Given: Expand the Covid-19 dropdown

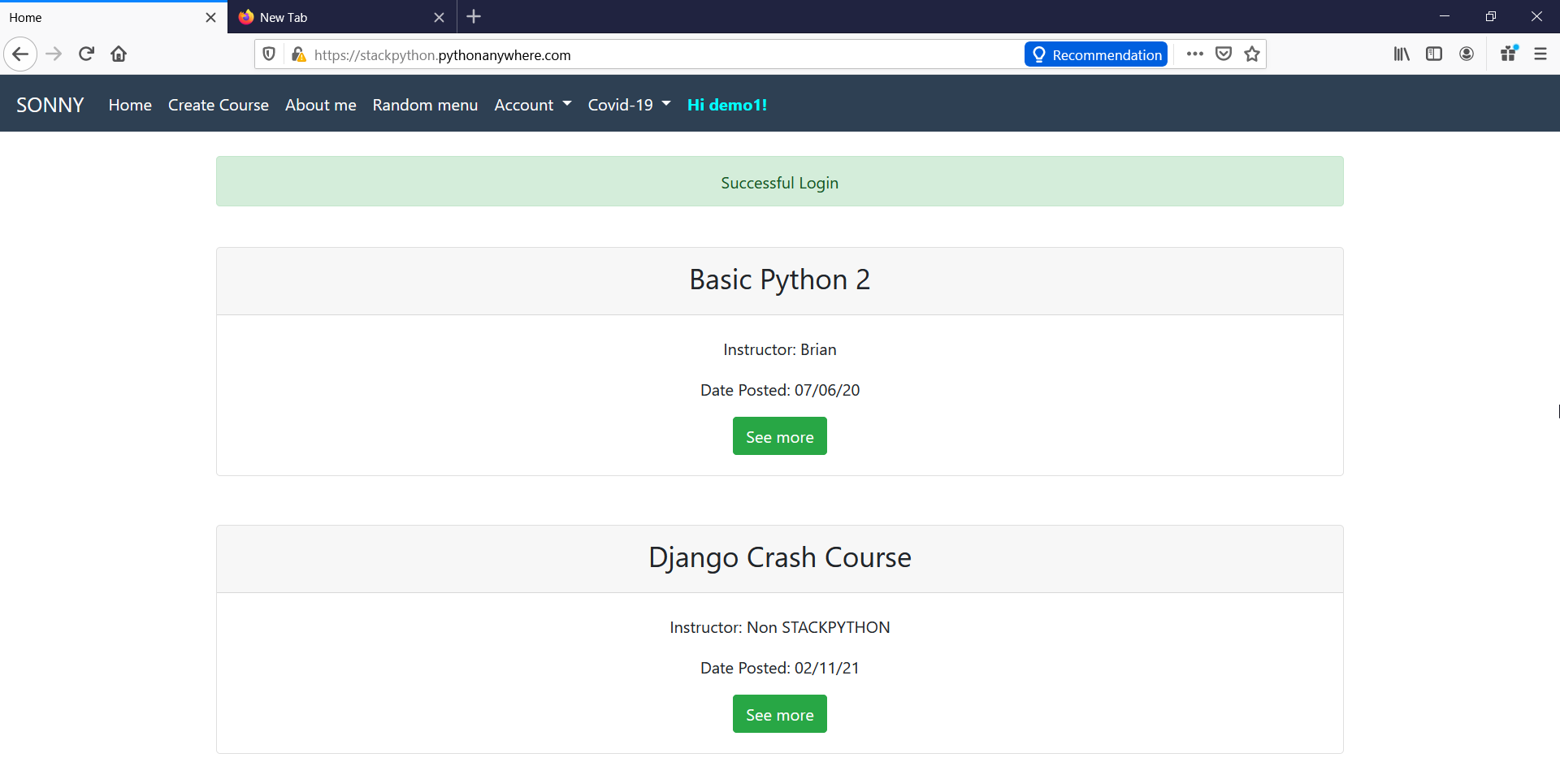Looking at the screenshot, I should coord(630,105).
